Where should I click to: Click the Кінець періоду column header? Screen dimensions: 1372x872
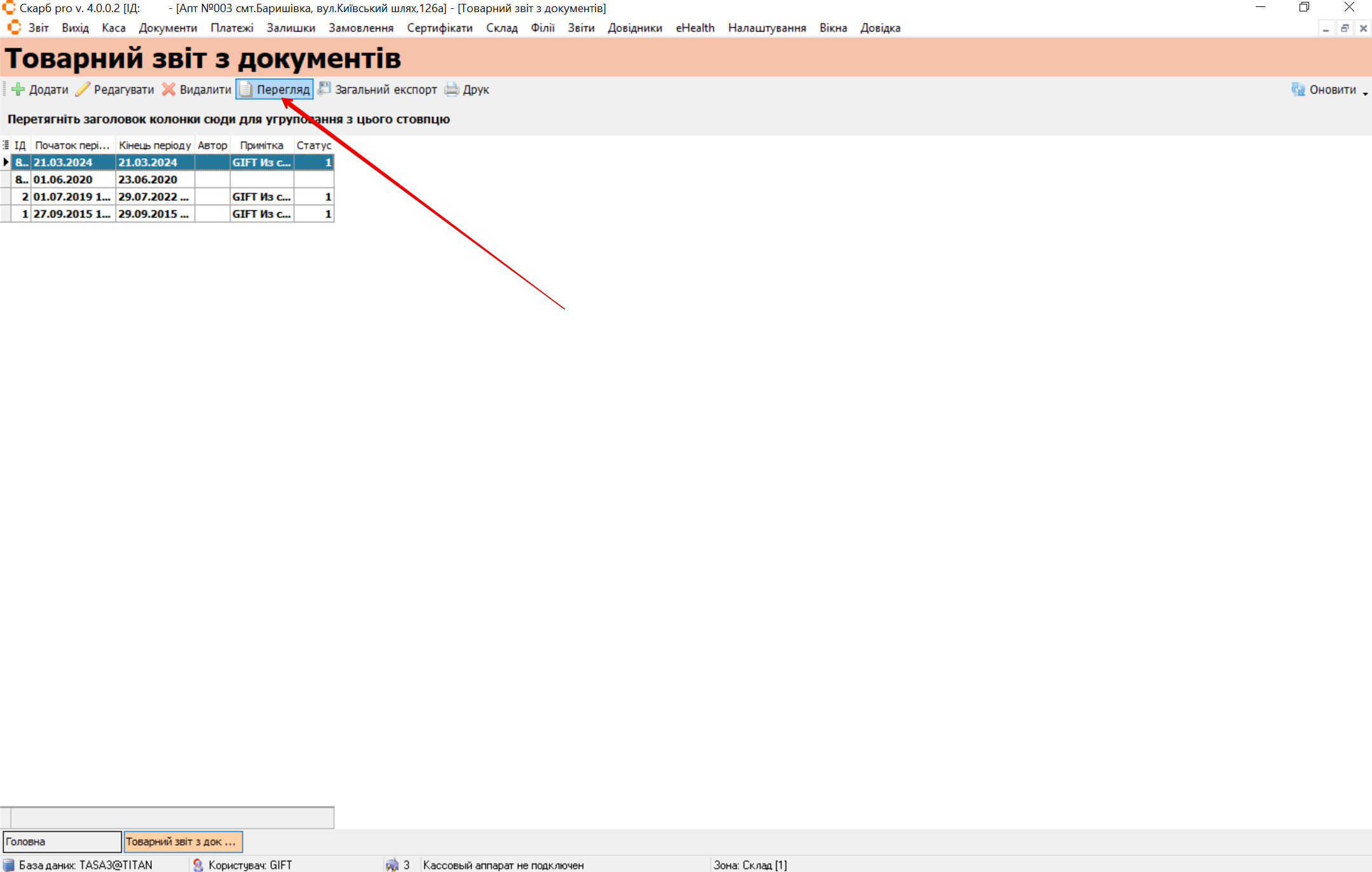tap(154, 146)
